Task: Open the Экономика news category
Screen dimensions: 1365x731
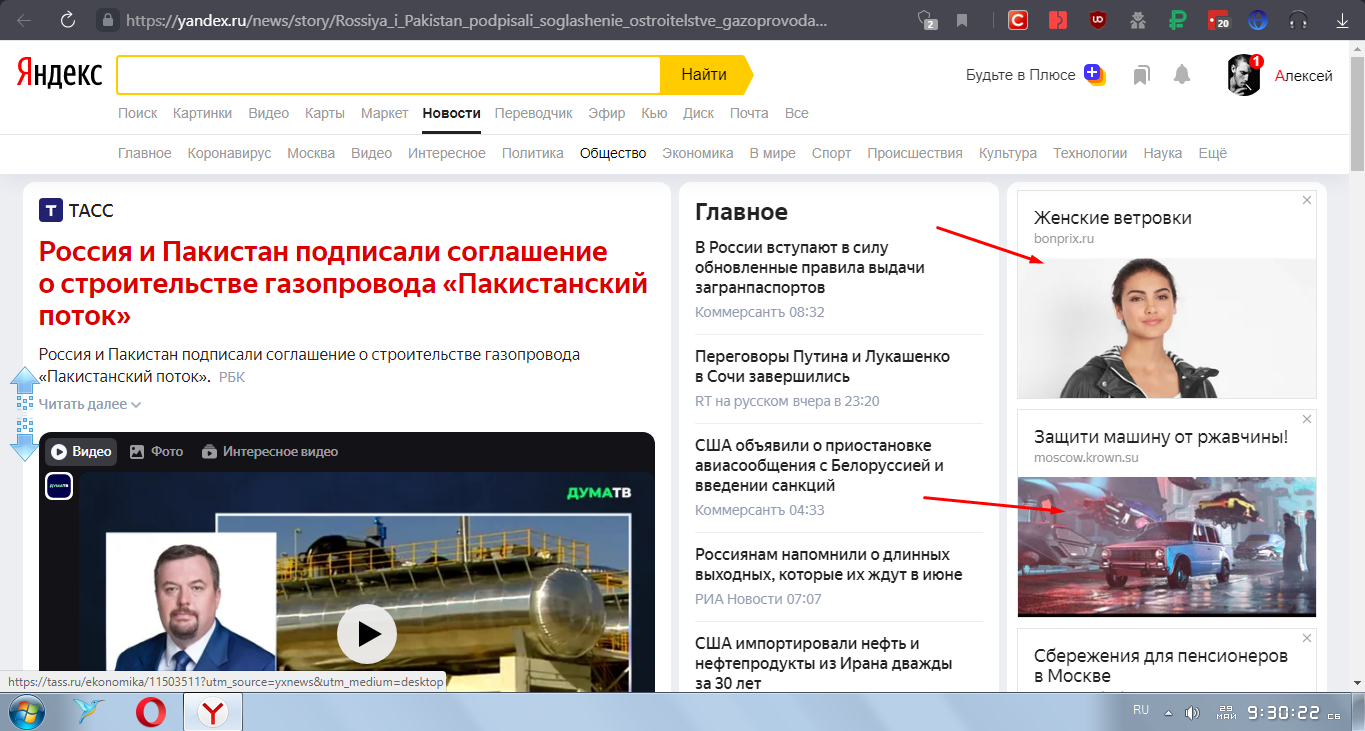Action: pyautogui.click(x=698, y=153)
